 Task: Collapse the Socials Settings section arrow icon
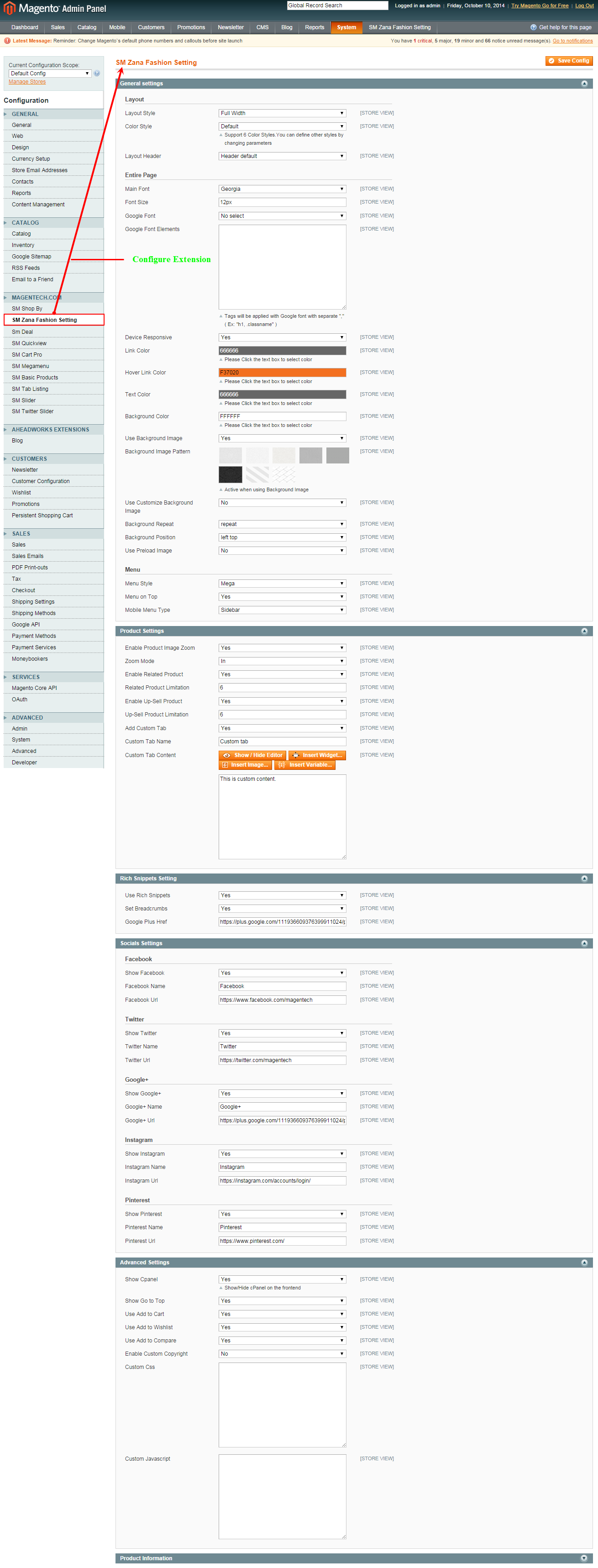tap(584, 943)
